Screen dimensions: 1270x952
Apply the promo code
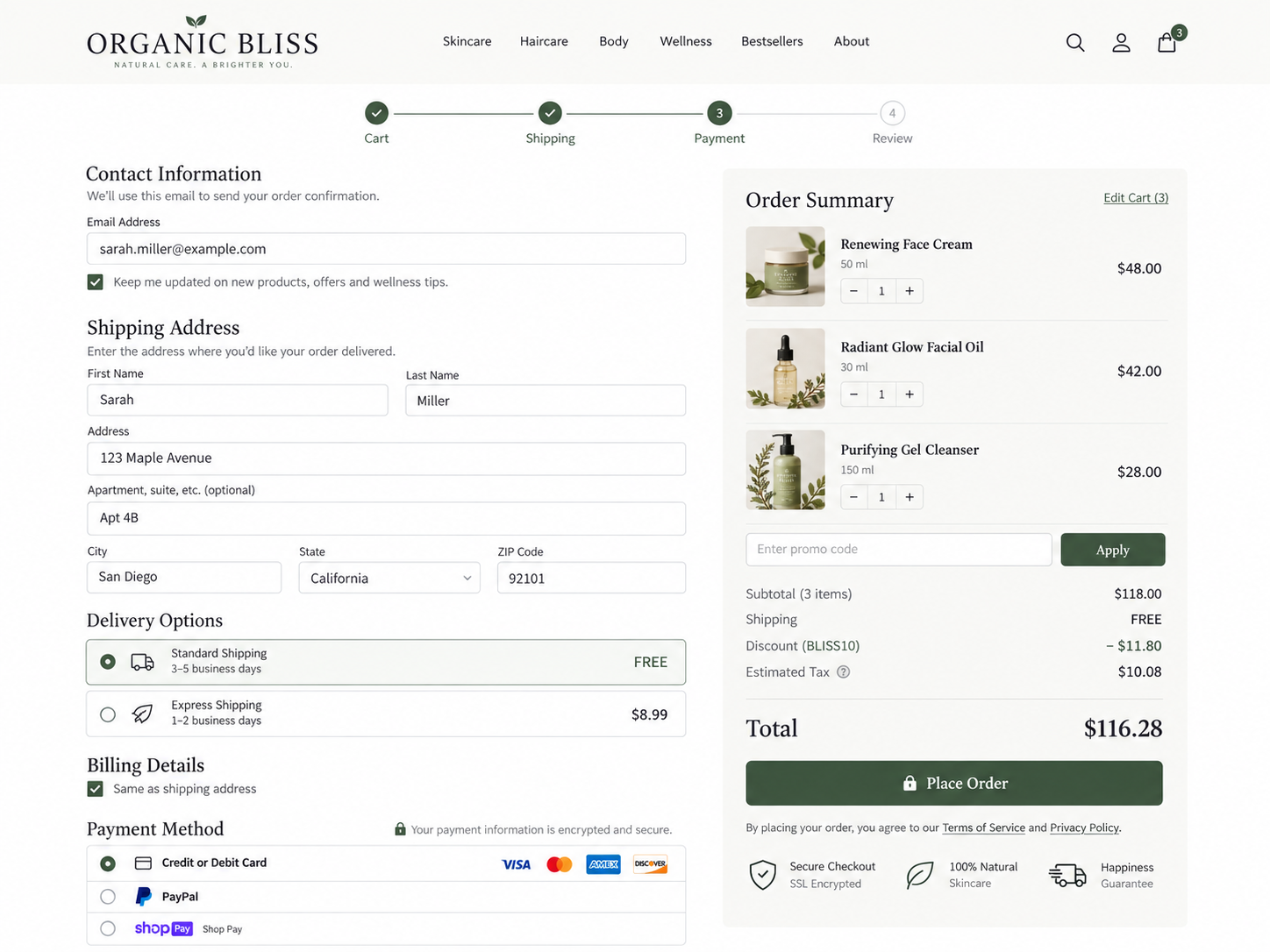click(x=1113, y=550)
